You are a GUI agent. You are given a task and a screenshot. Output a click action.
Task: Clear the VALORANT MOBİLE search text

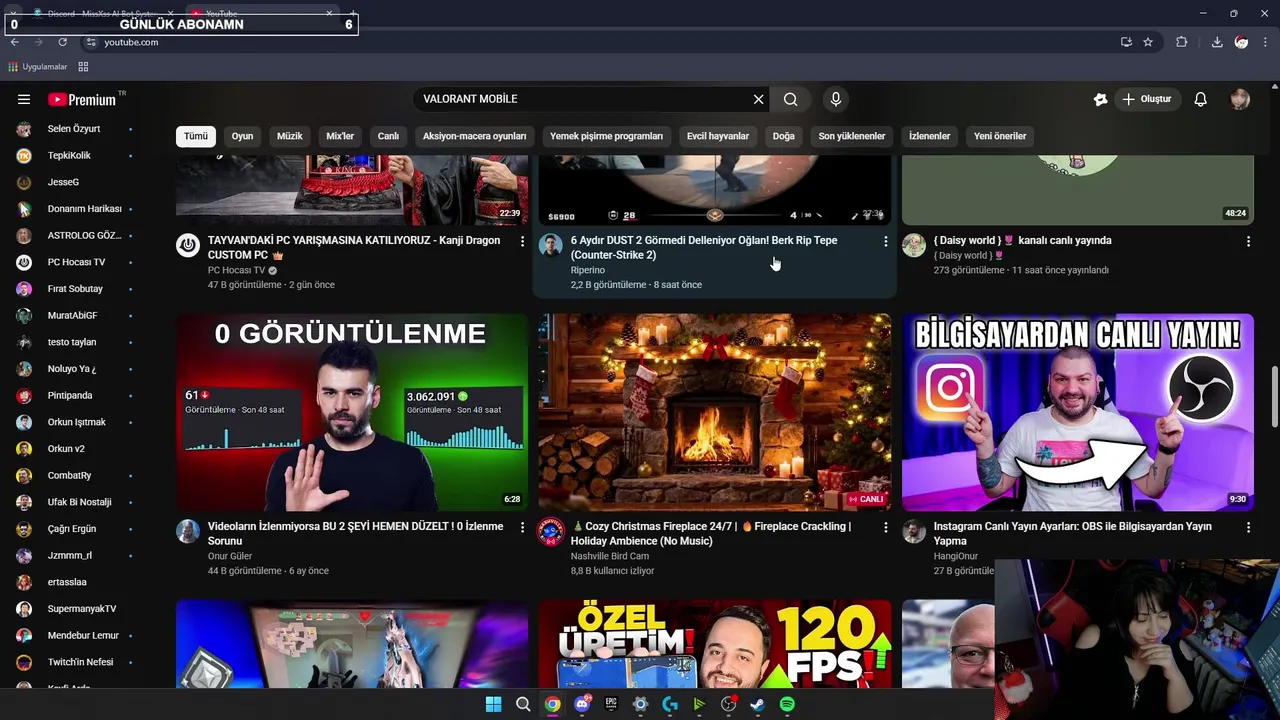[758, 99]
